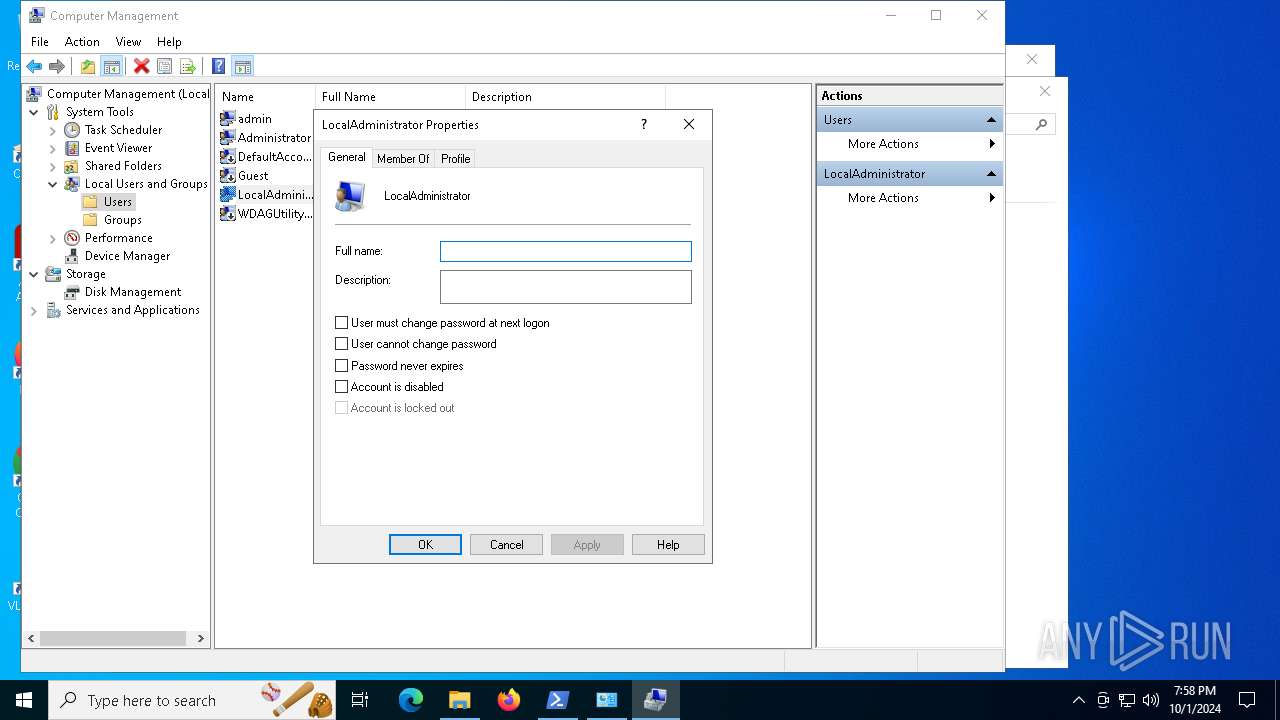Collapse Local Users and Groups node
The height and width of the screenshot is (720, 1280).
[x=53, y=184]
